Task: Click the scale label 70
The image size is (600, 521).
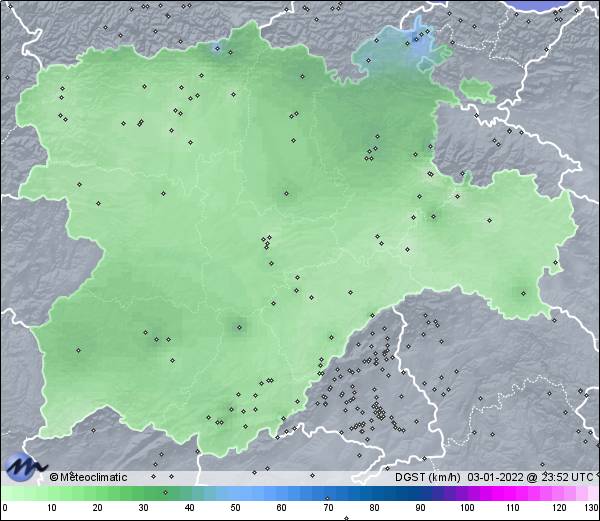Action: pyautogui.click(x=328, y=508)
